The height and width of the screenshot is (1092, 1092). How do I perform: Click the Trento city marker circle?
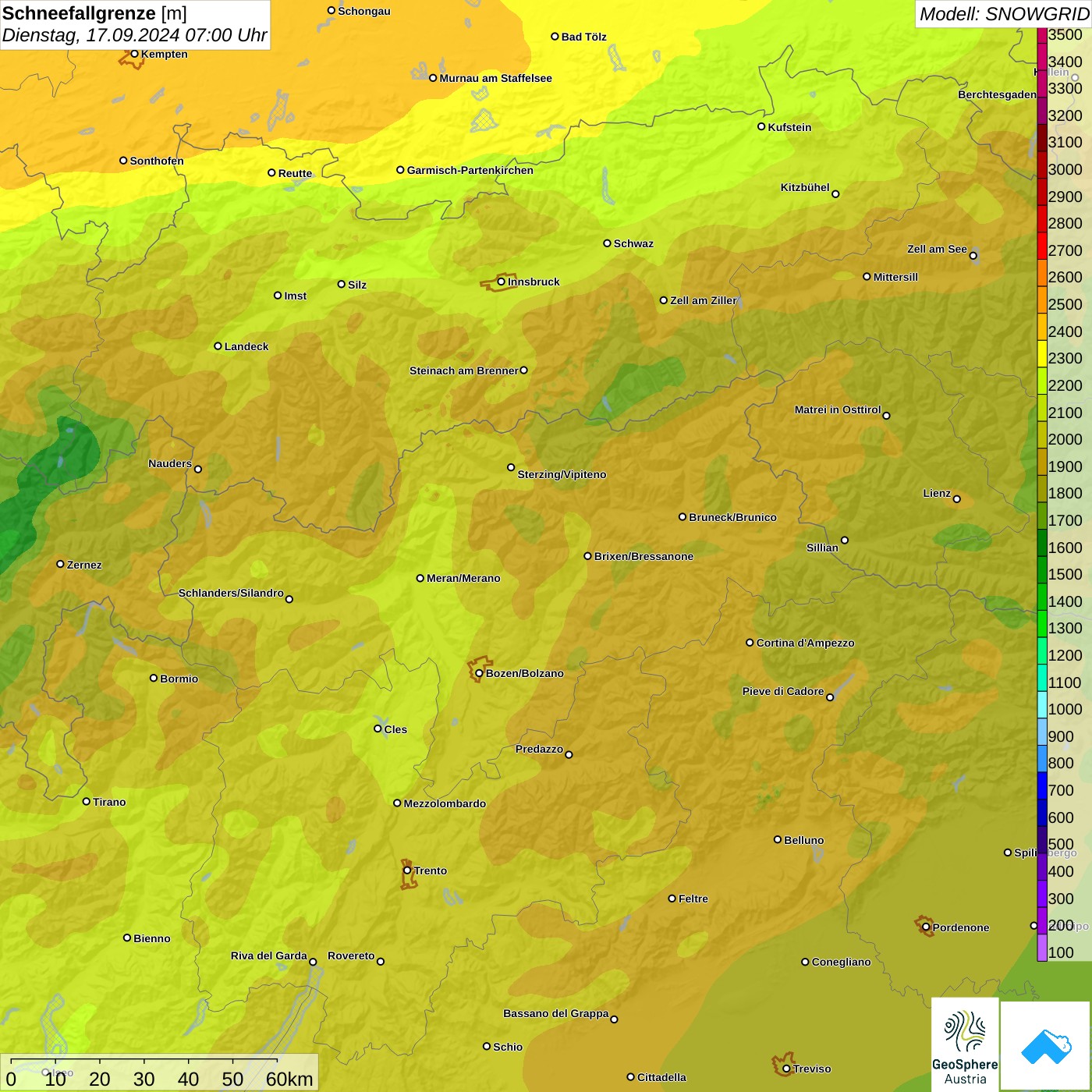coord(407,870)
